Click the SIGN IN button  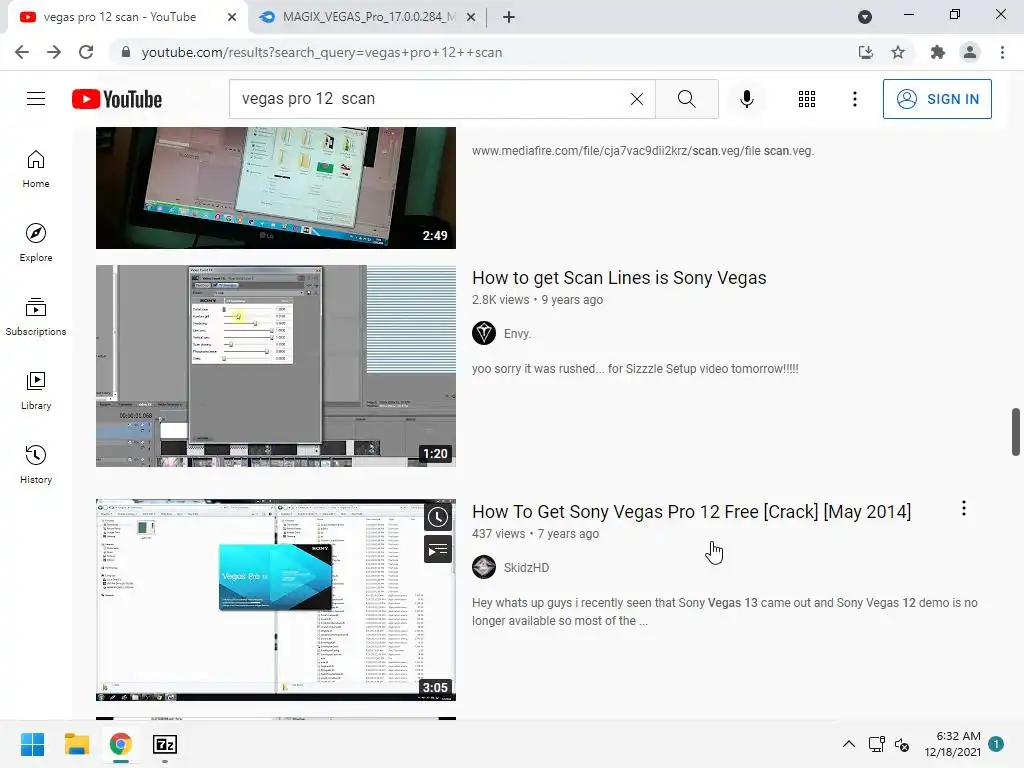point(936,99)
